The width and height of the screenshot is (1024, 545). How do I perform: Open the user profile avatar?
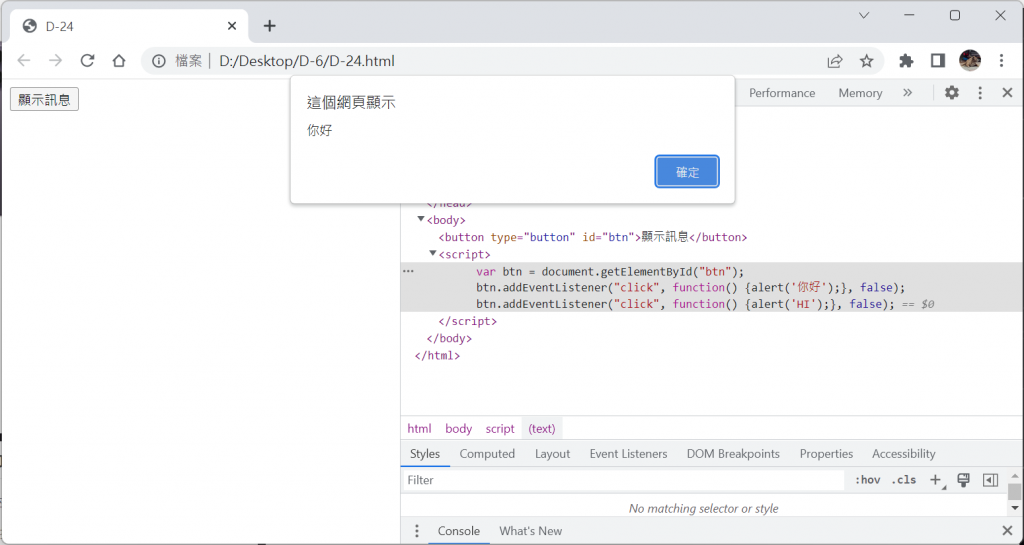pyautogui.click(x=970, y=61)
